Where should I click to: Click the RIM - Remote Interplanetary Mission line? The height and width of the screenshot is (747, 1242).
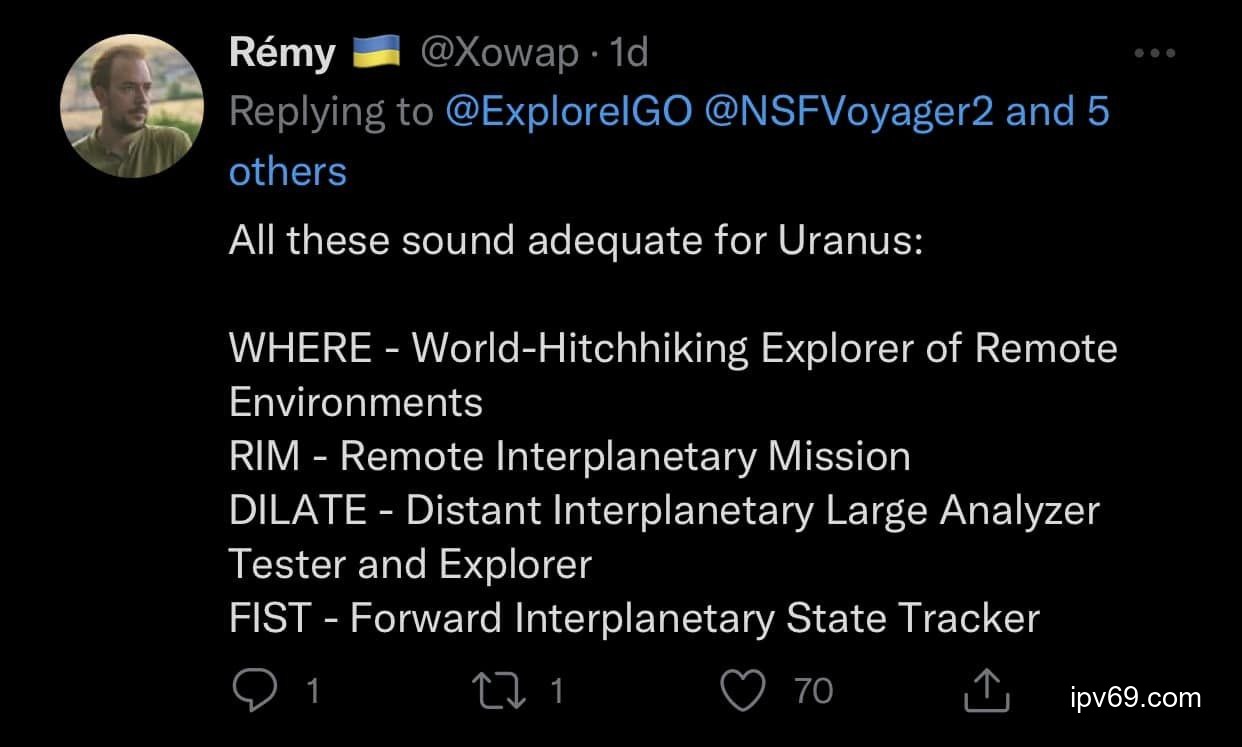(x=569, y=456)
